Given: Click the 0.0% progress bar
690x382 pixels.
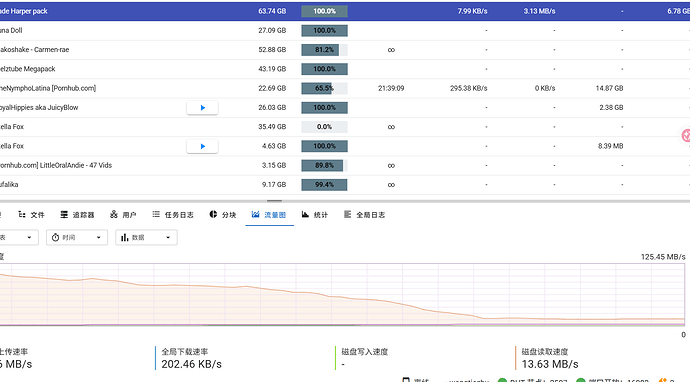Looking at the screenshot, I should coord(324,127).
